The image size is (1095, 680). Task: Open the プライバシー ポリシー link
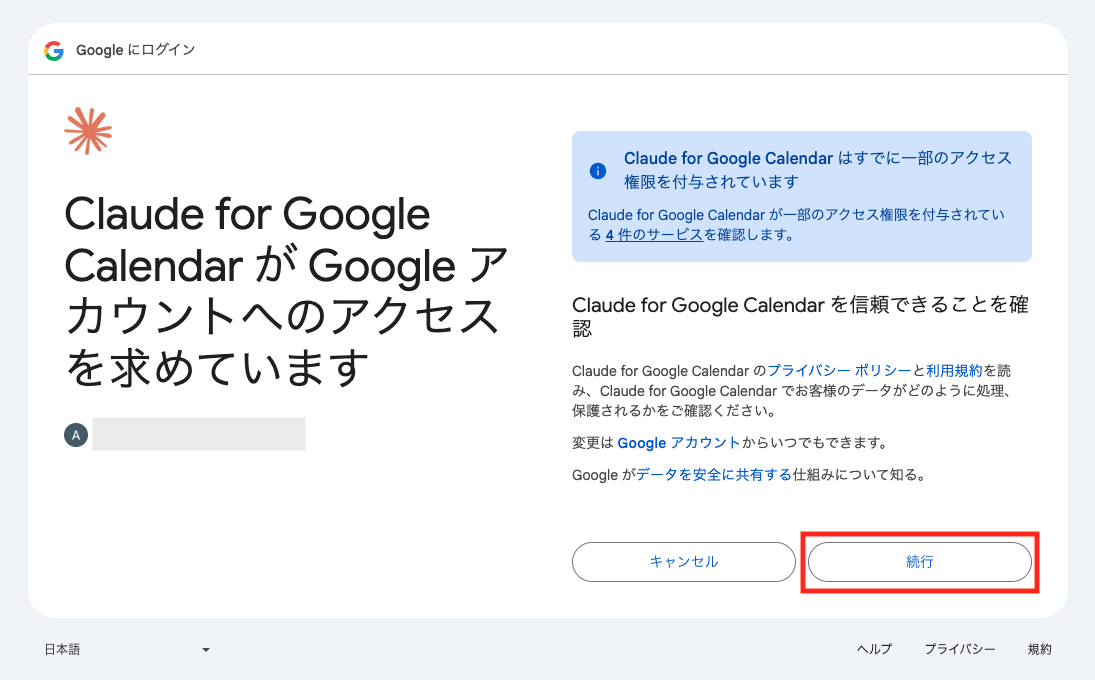click(839, 371)
